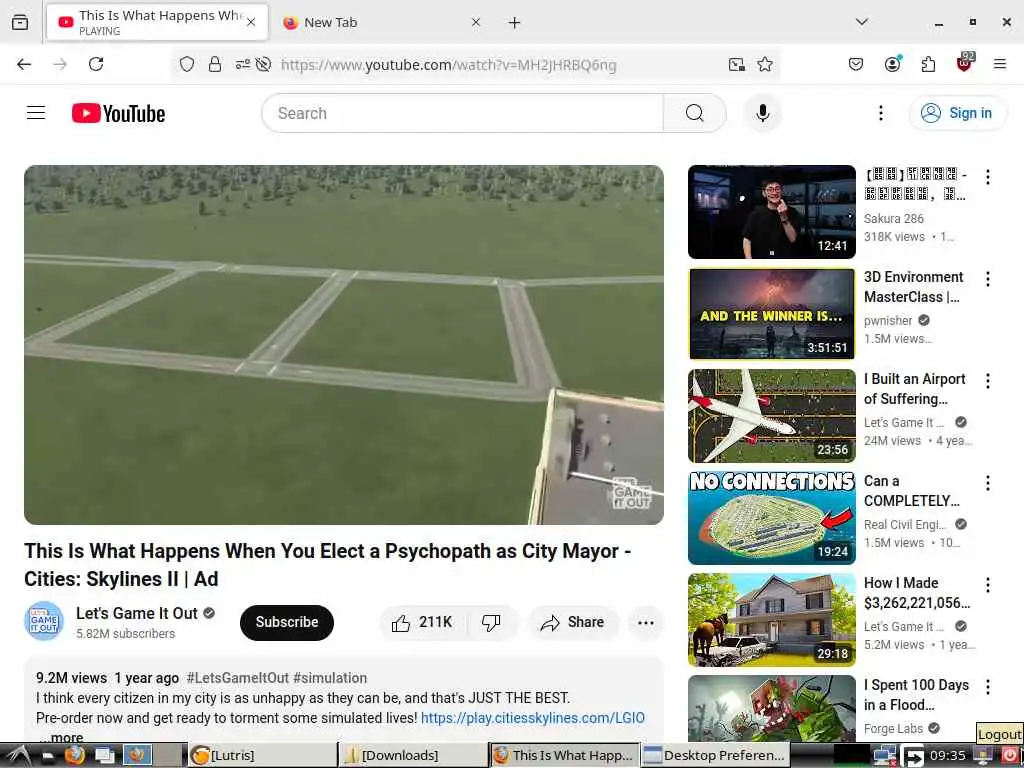Viewport: 1024px width, 768px height.
Task: Show site security padlock information
Action: pos(214,64)
